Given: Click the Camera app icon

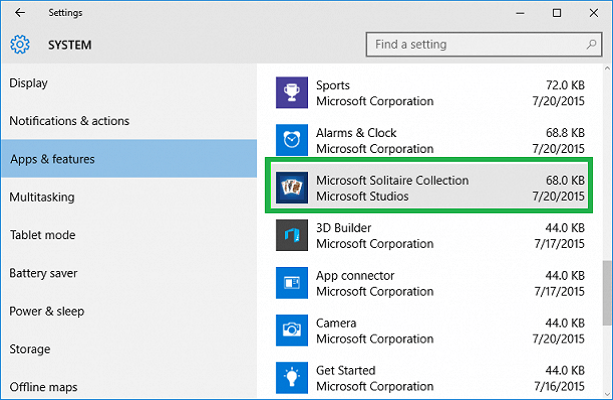Looking at the screenshot, I should [x=292, y=330].
